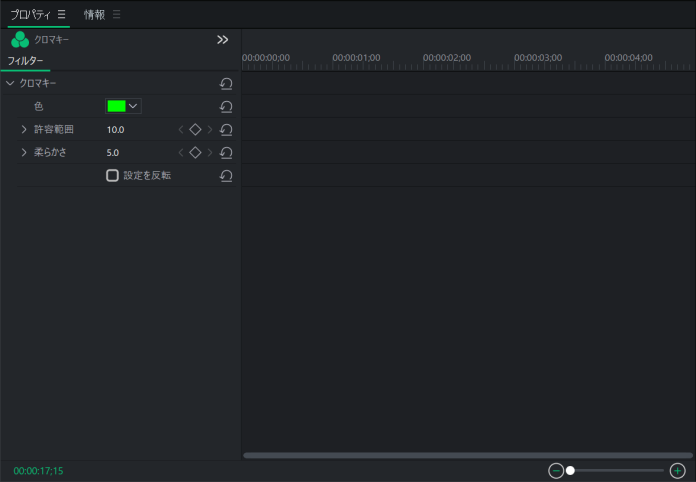Click the zoom in plus icon
This screenshot has height=482, width=696.
[x=677, y=470]
